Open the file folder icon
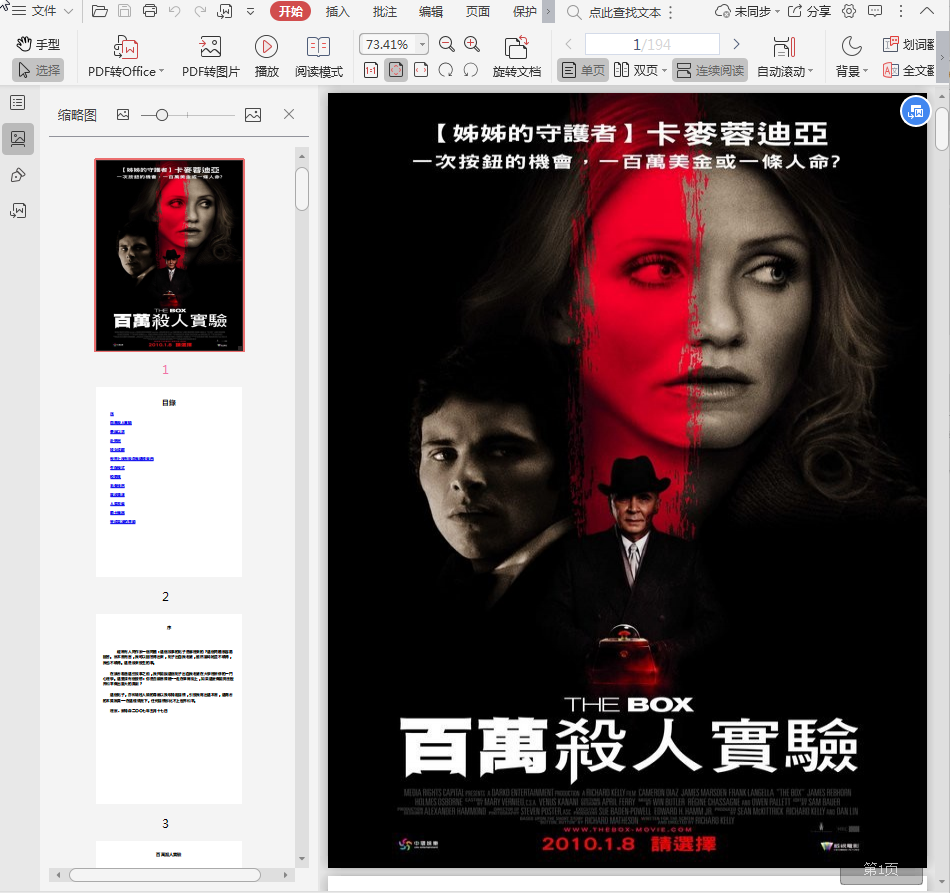 [99, 11]
